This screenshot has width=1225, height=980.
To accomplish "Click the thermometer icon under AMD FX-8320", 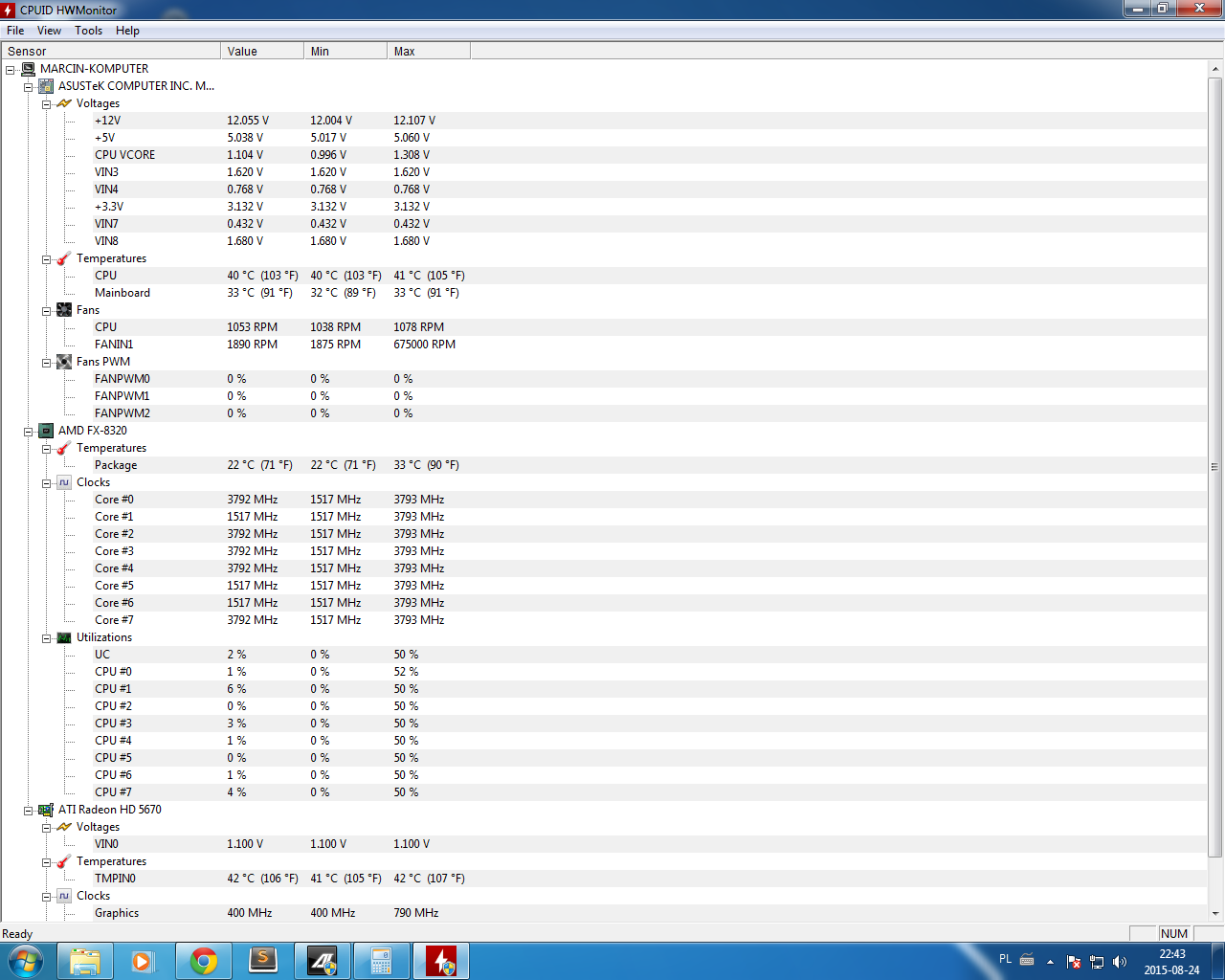I will click(64, 448).
